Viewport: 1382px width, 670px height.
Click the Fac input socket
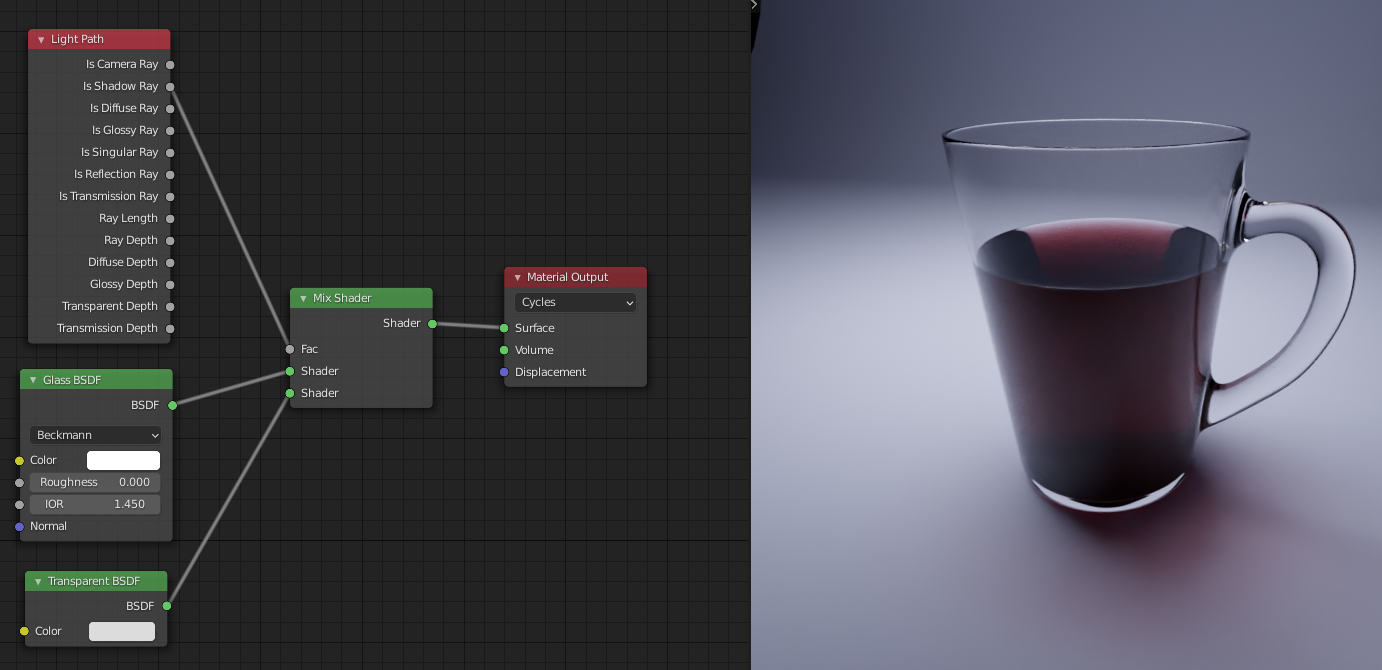[x=290, y=349]
